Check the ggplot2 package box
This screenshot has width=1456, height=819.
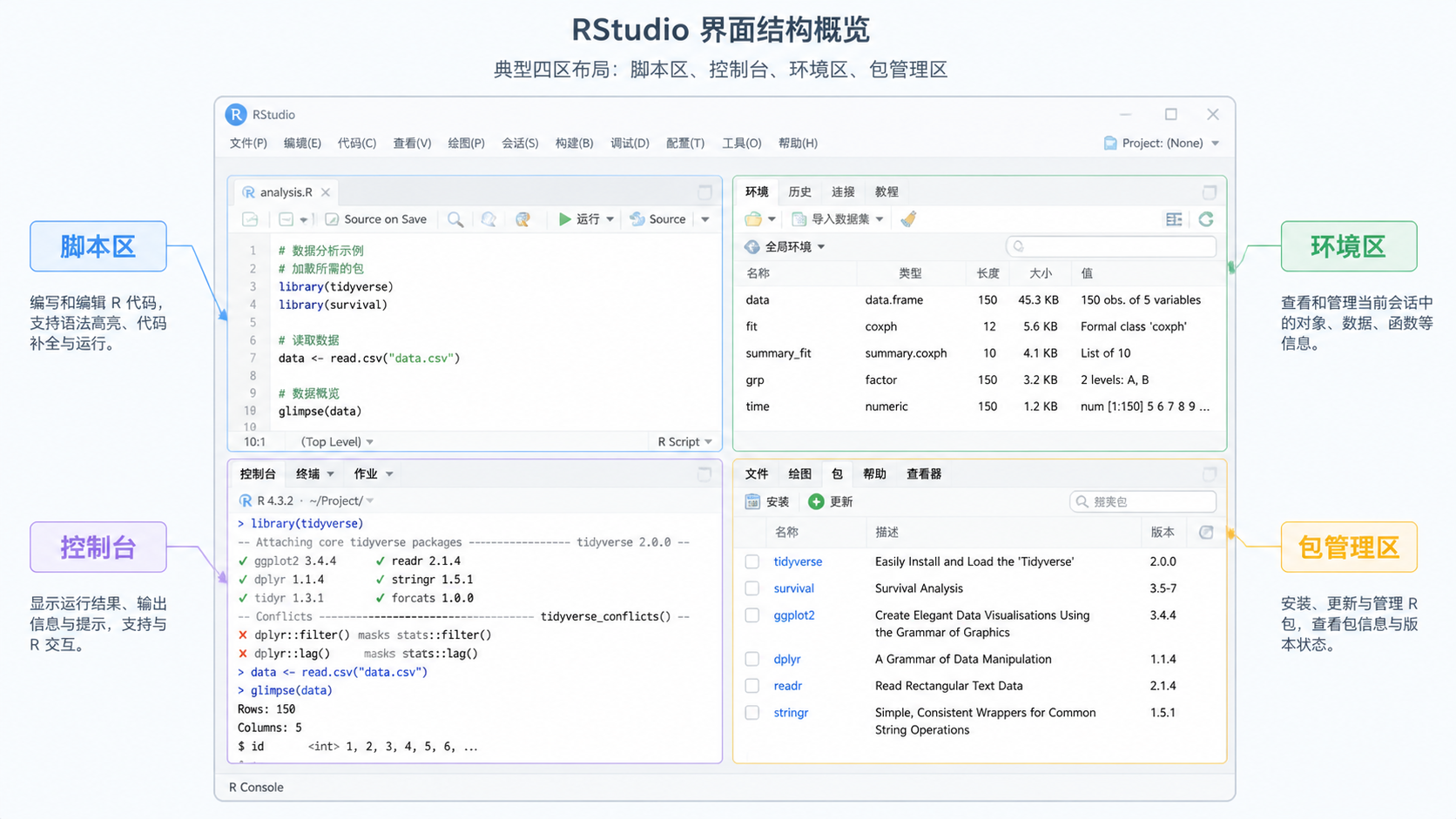(x=752, y=615)
